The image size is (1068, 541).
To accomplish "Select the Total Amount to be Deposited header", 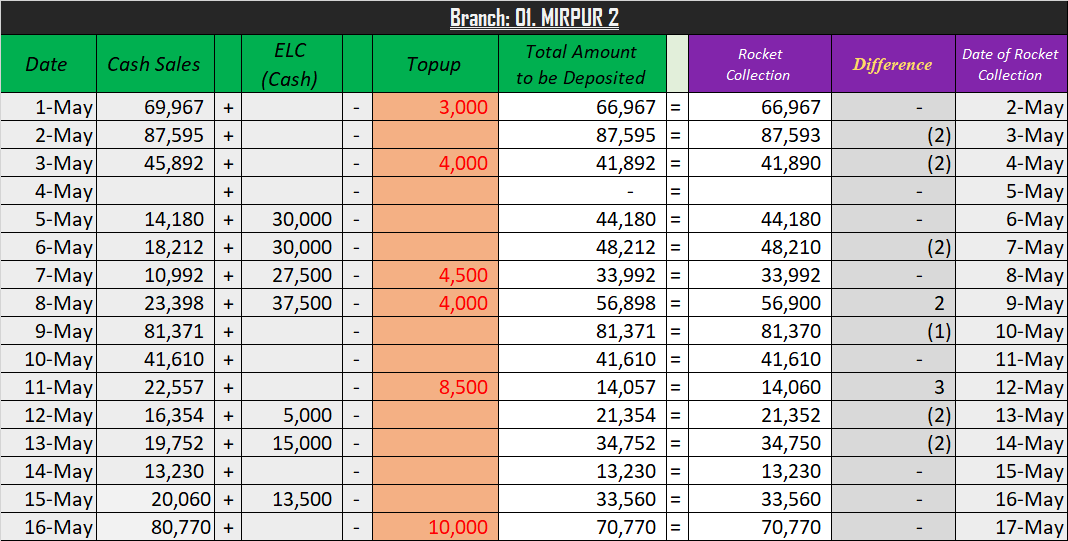I will click(582, 64).
